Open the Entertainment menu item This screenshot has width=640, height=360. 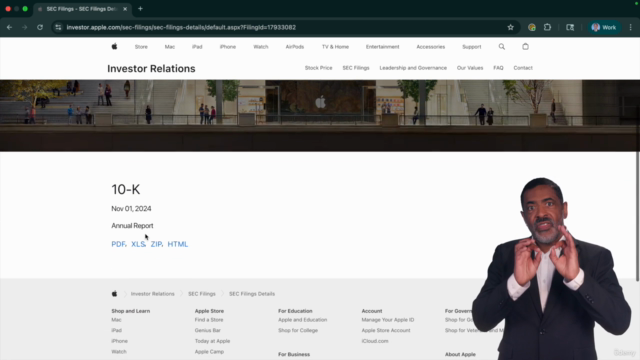(382, 47)
